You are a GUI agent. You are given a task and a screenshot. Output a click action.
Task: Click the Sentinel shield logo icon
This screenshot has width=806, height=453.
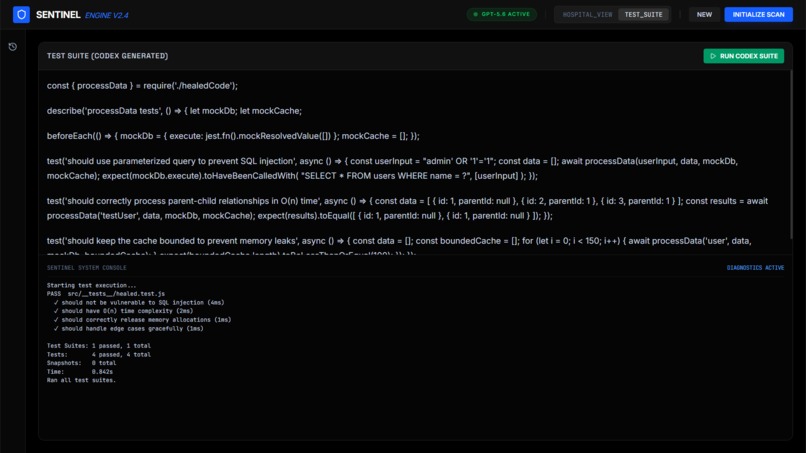pos(21,14)
